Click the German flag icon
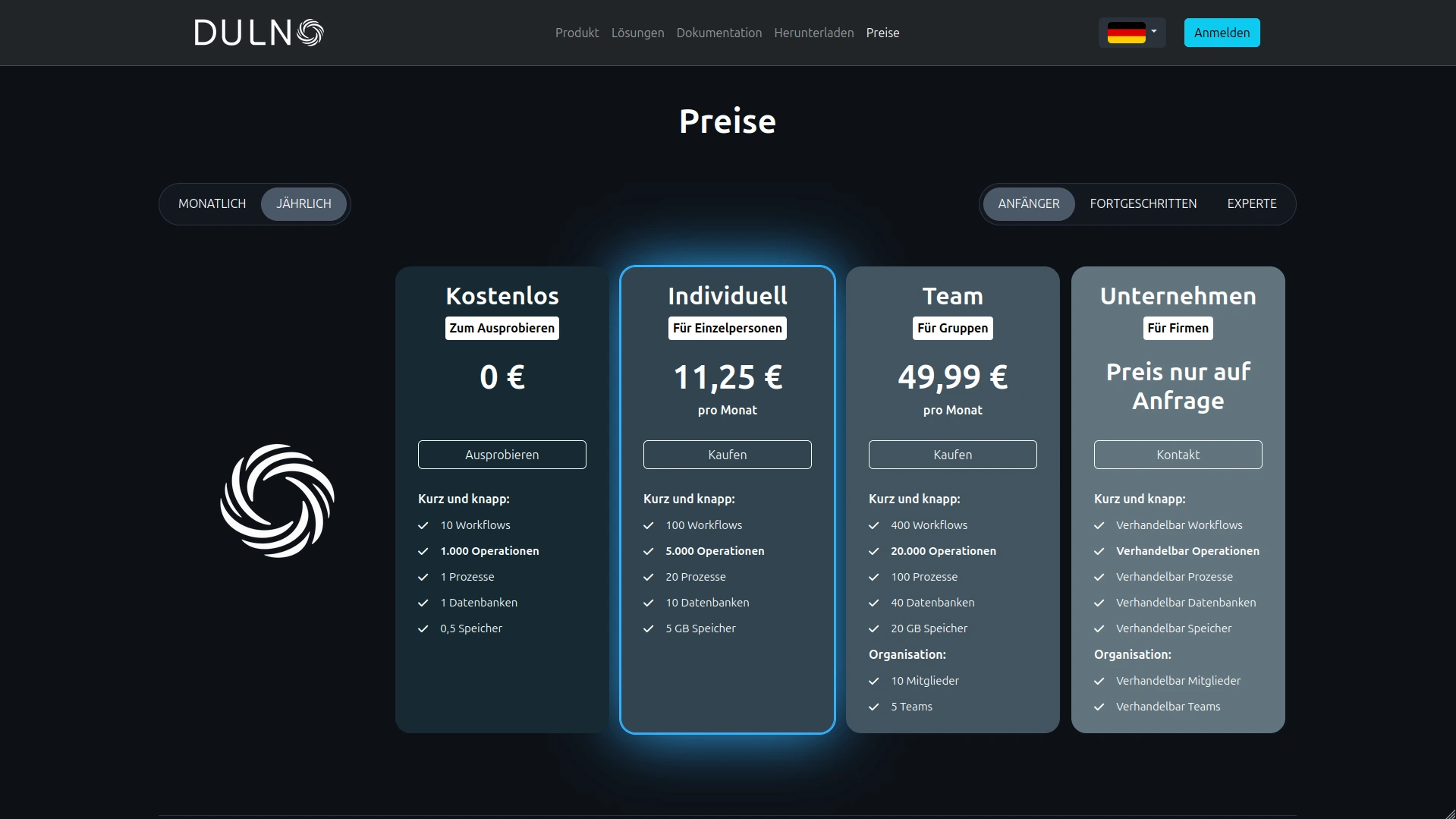 [x=1126, y=33]
